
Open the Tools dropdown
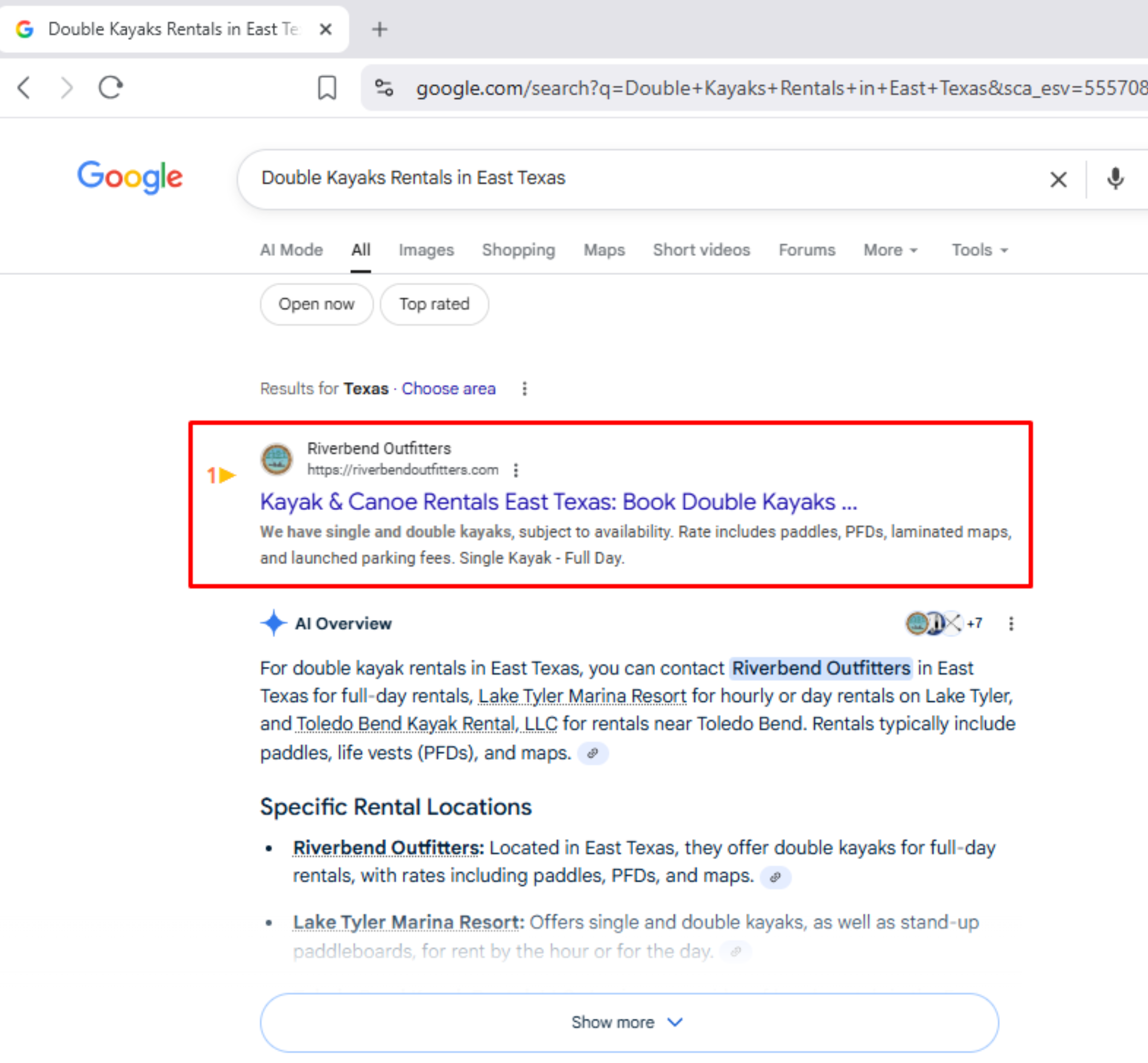pyautogui.click(x=980, y=249)
